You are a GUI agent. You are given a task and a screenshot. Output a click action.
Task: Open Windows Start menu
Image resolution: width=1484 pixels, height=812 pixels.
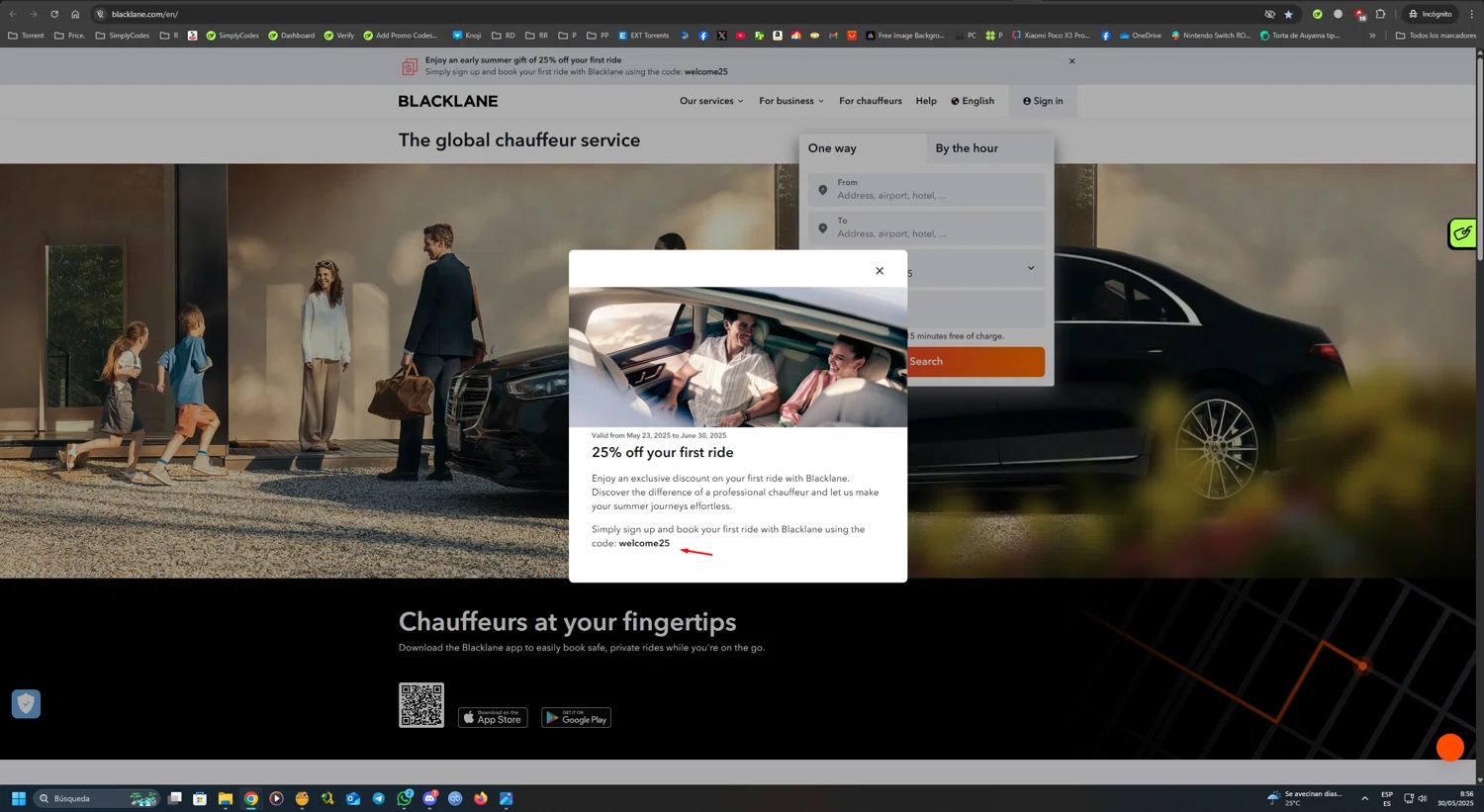coord(18,798)
